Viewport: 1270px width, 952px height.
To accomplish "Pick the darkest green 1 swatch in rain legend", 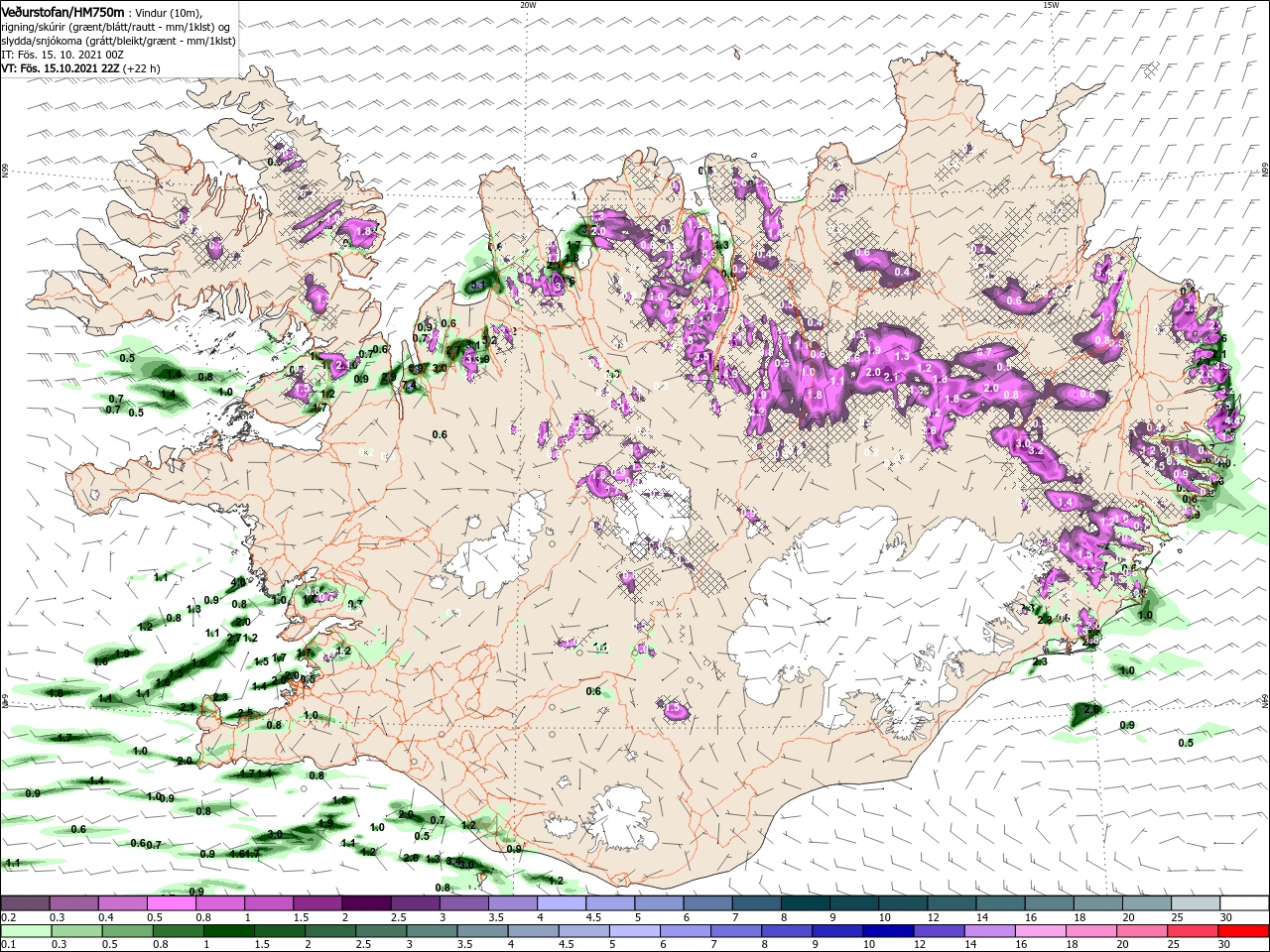I will point(228,930).
